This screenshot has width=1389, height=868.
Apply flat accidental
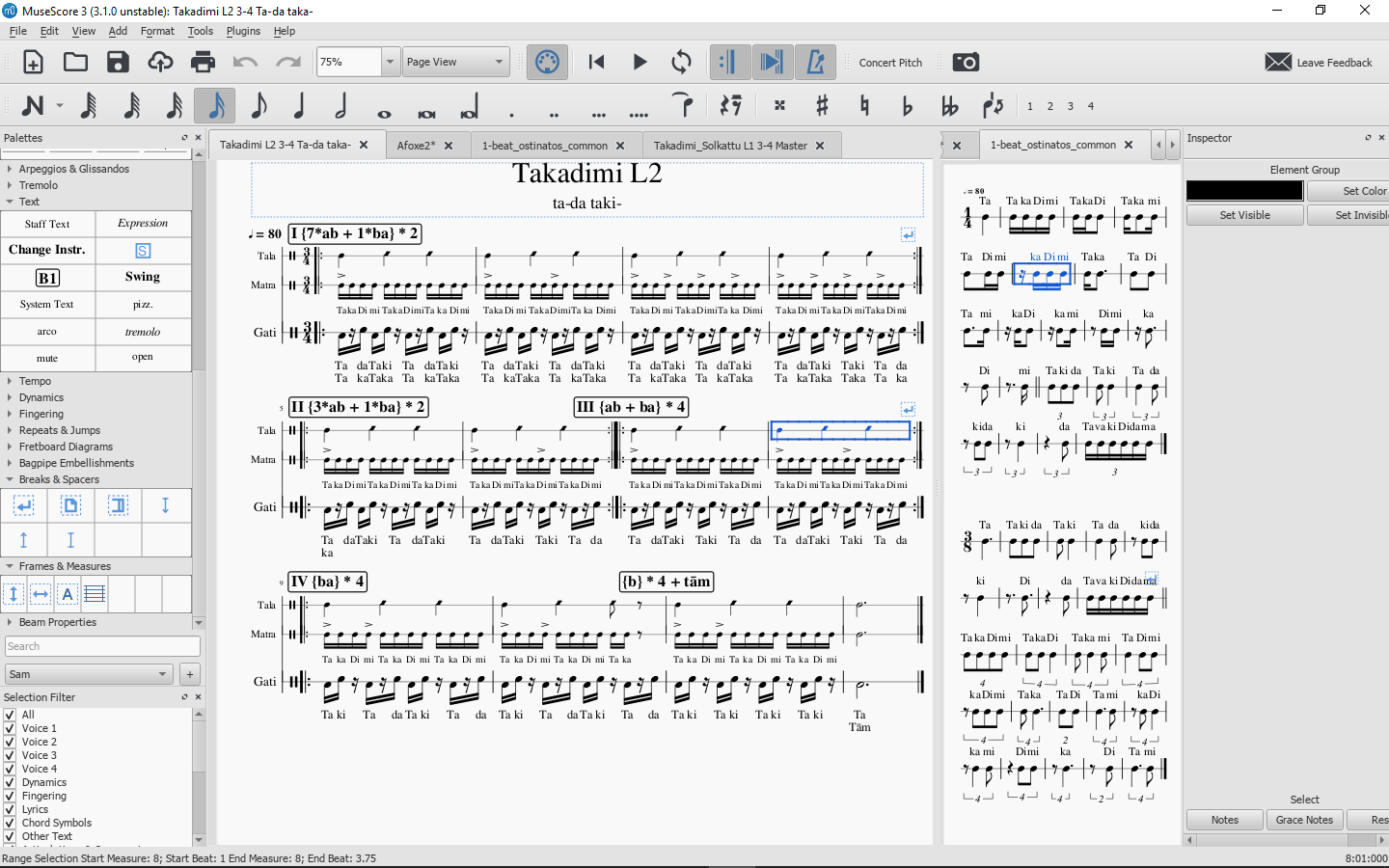coord(907,105)
